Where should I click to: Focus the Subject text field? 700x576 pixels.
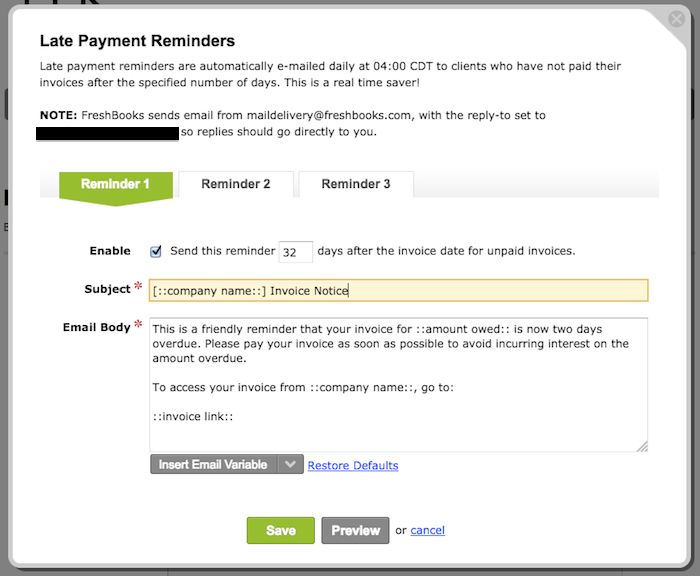pos(398,290)
